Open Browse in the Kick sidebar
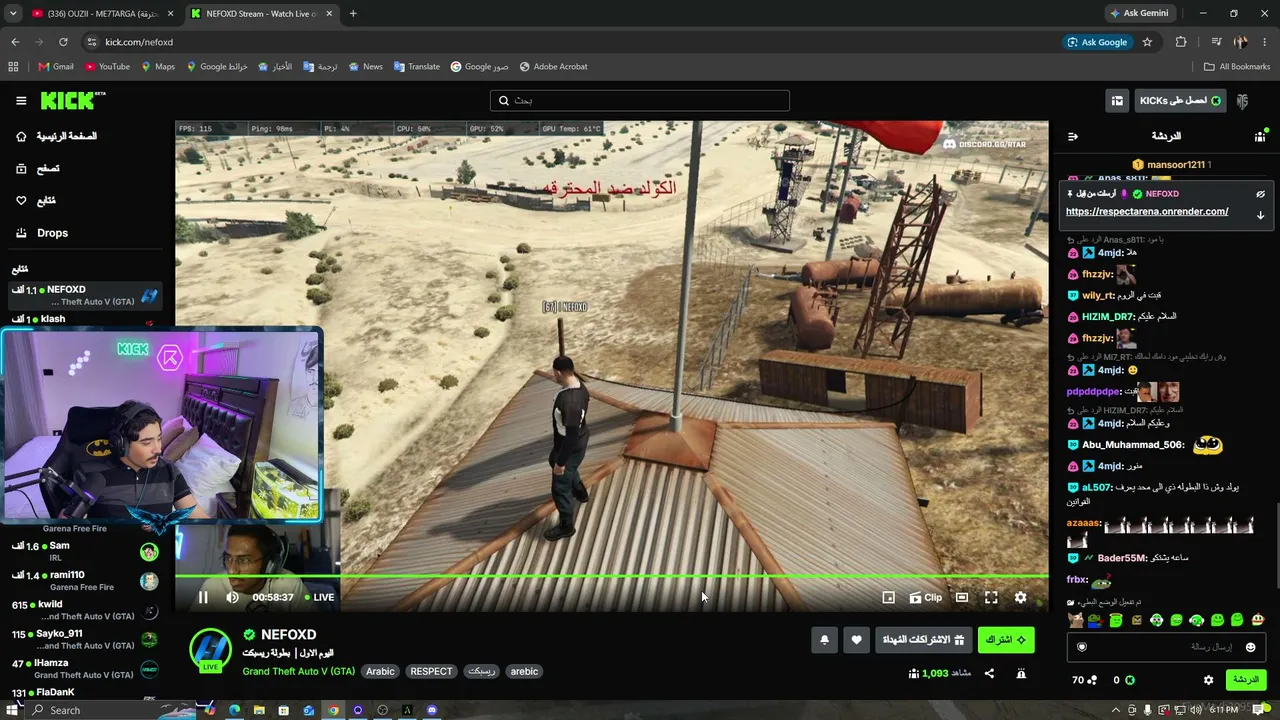This screenshot has height=720, width=1280. pos(36,169)
